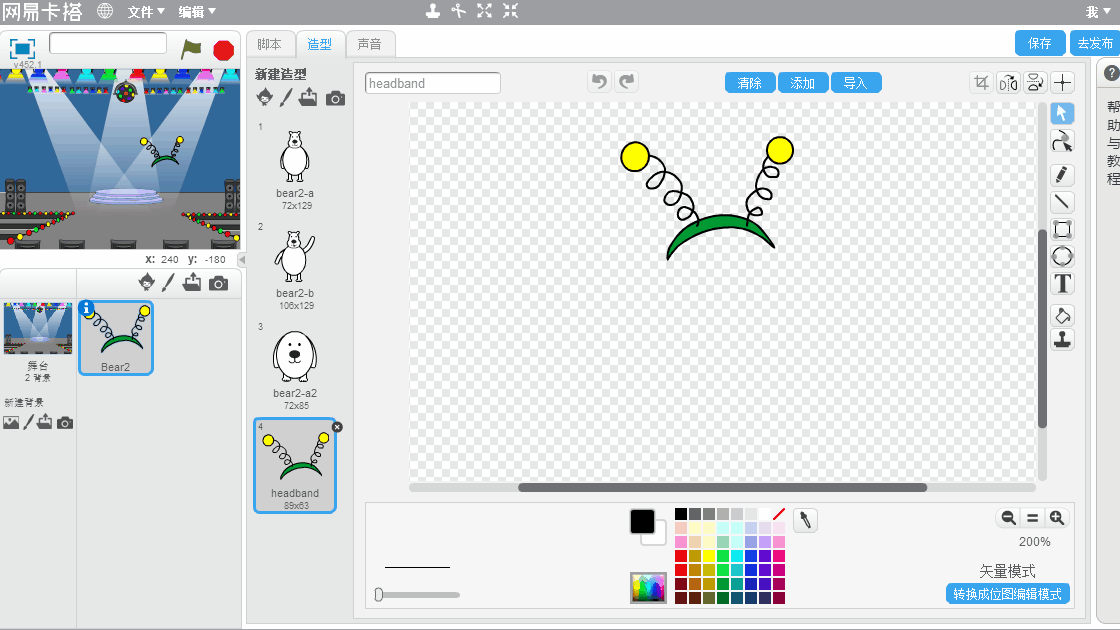Open the 文件 dropdown menu

point(146,12)
